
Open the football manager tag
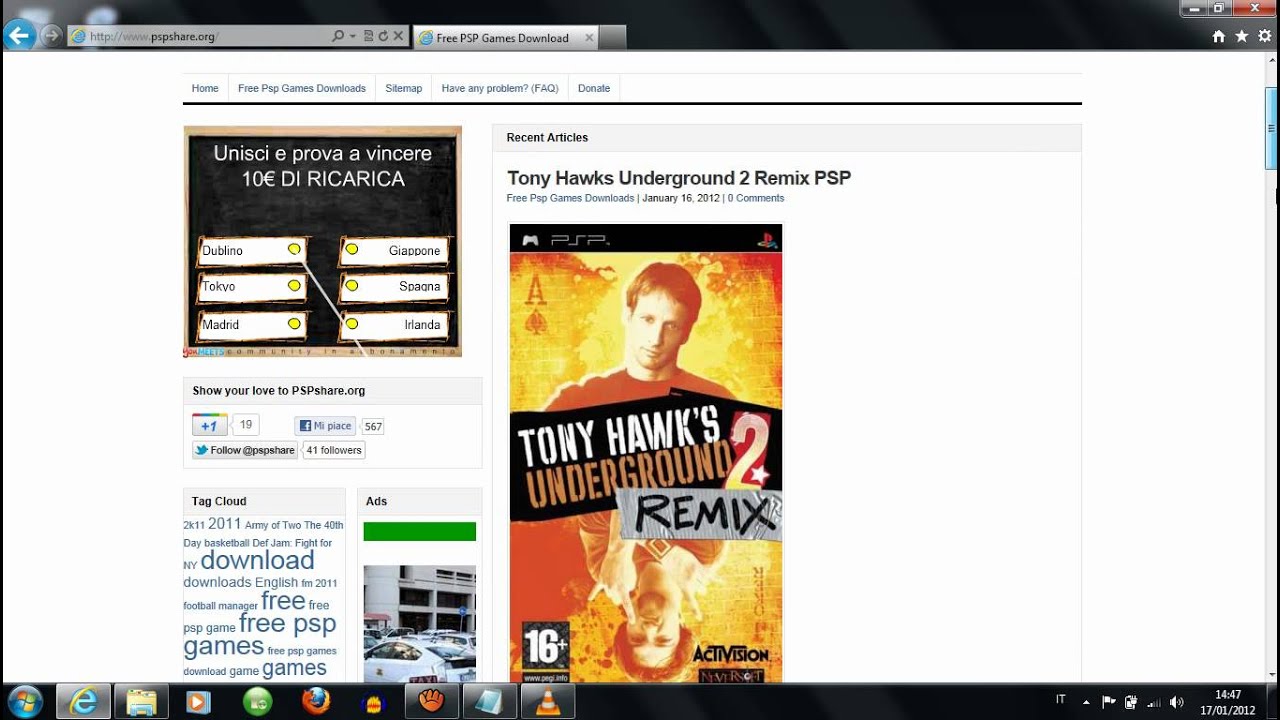[x=220, y=606]
